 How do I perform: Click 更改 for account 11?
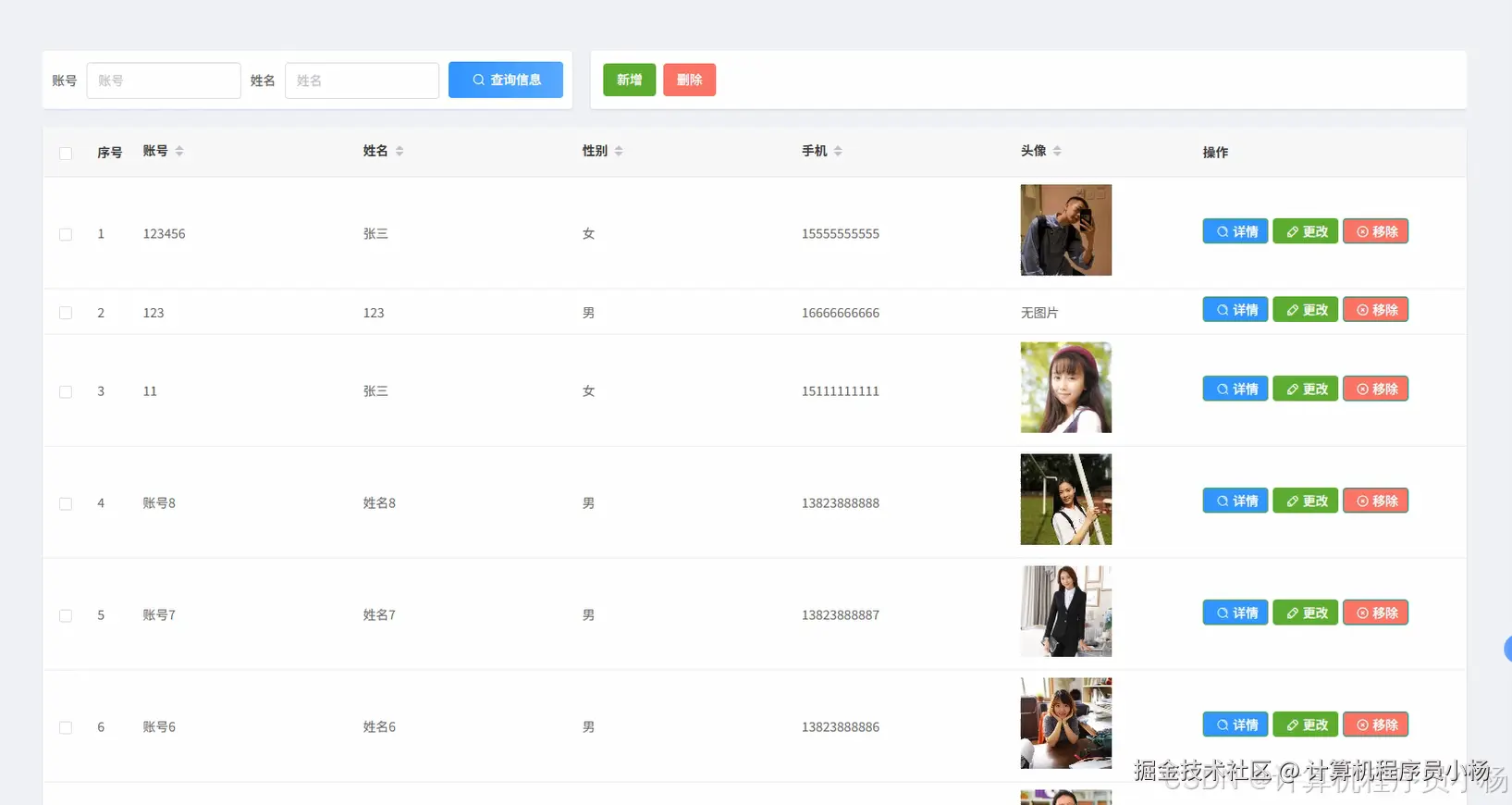(x=1306, y=389)
